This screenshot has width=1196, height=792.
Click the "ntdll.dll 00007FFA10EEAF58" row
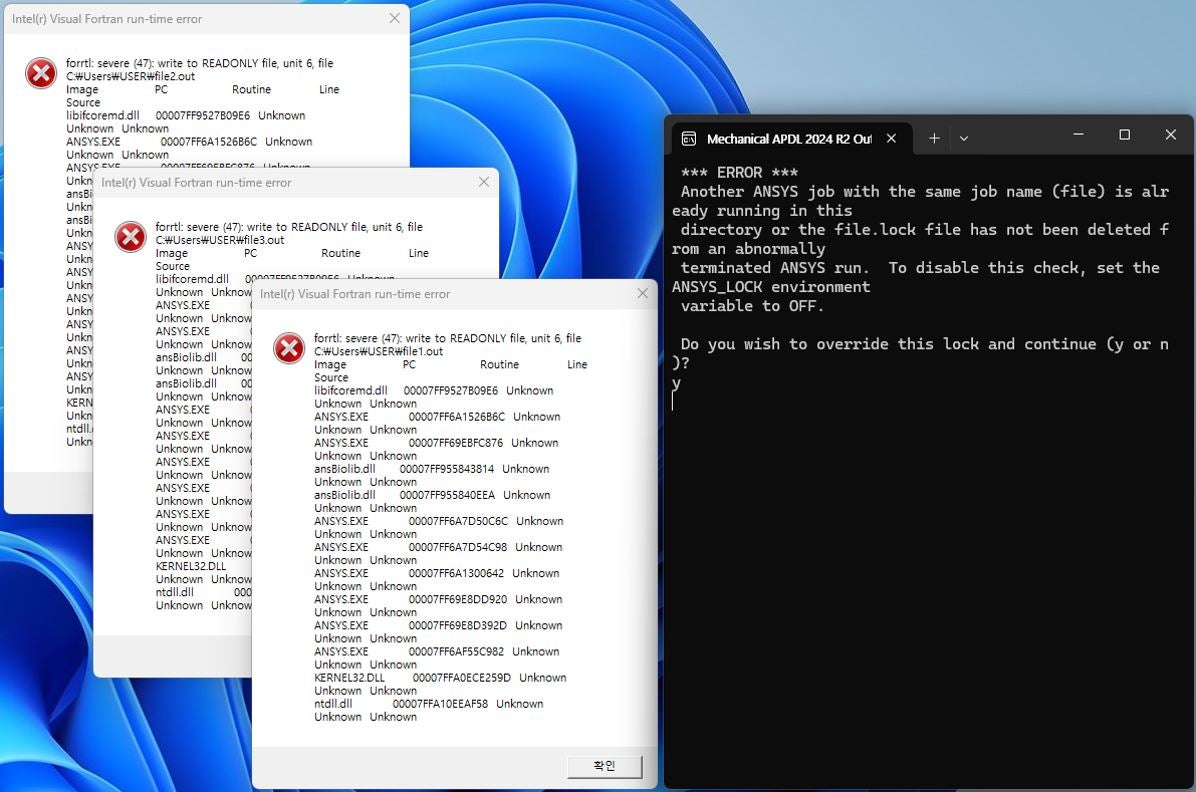click(x=429, y=703)
